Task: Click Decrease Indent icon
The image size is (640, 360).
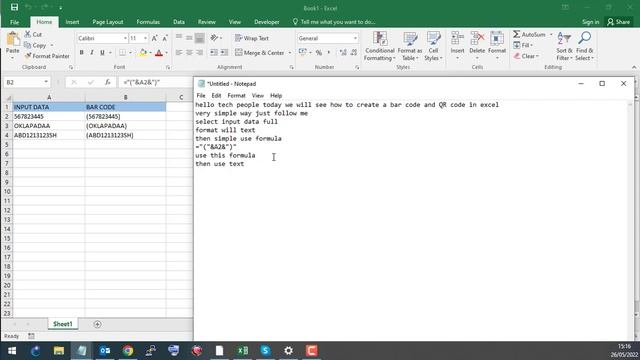Action: click(214, 53)
